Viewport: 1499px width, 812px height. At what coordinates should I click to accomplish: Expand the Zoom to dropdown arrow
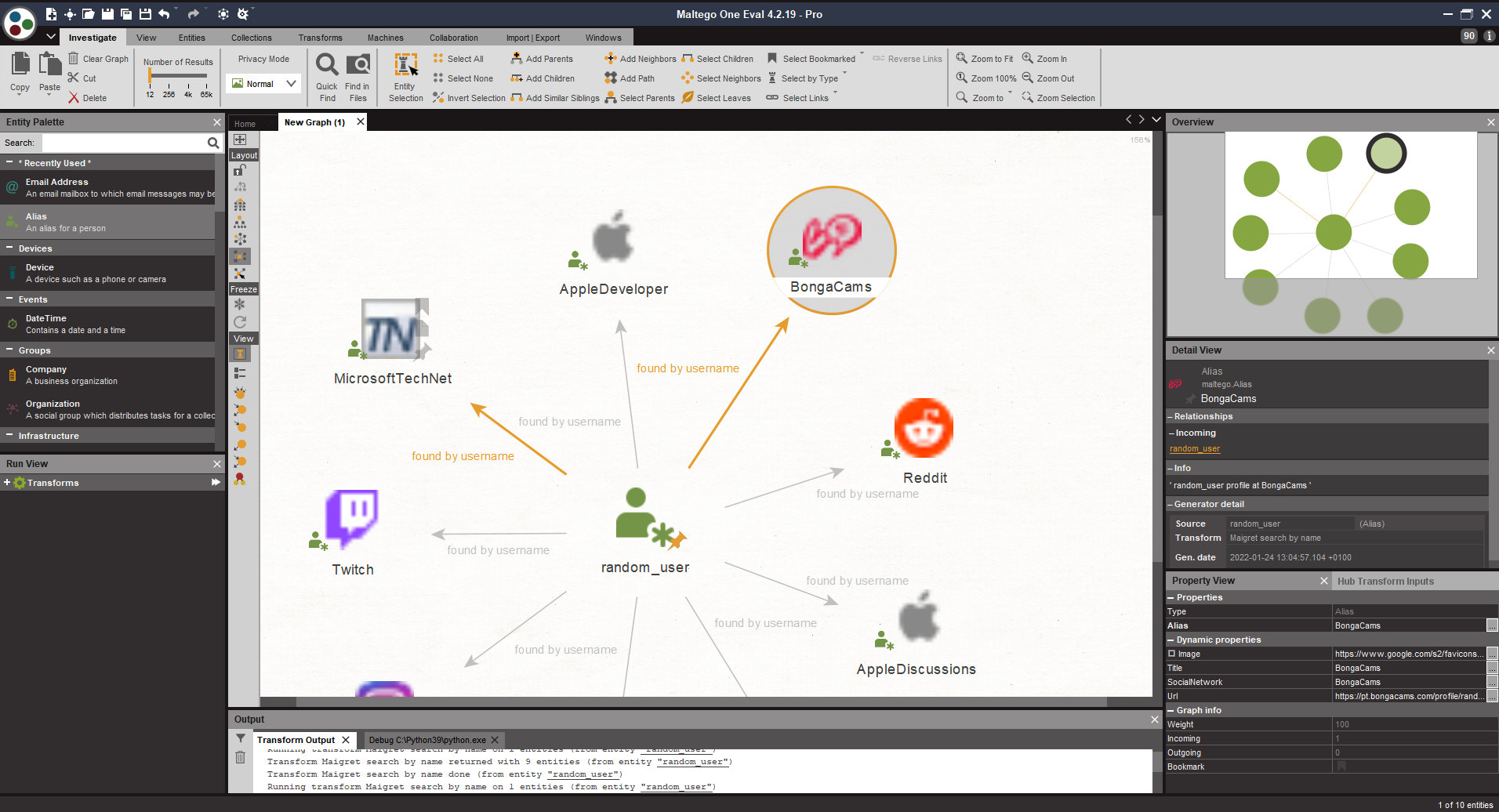(1010, 94)
